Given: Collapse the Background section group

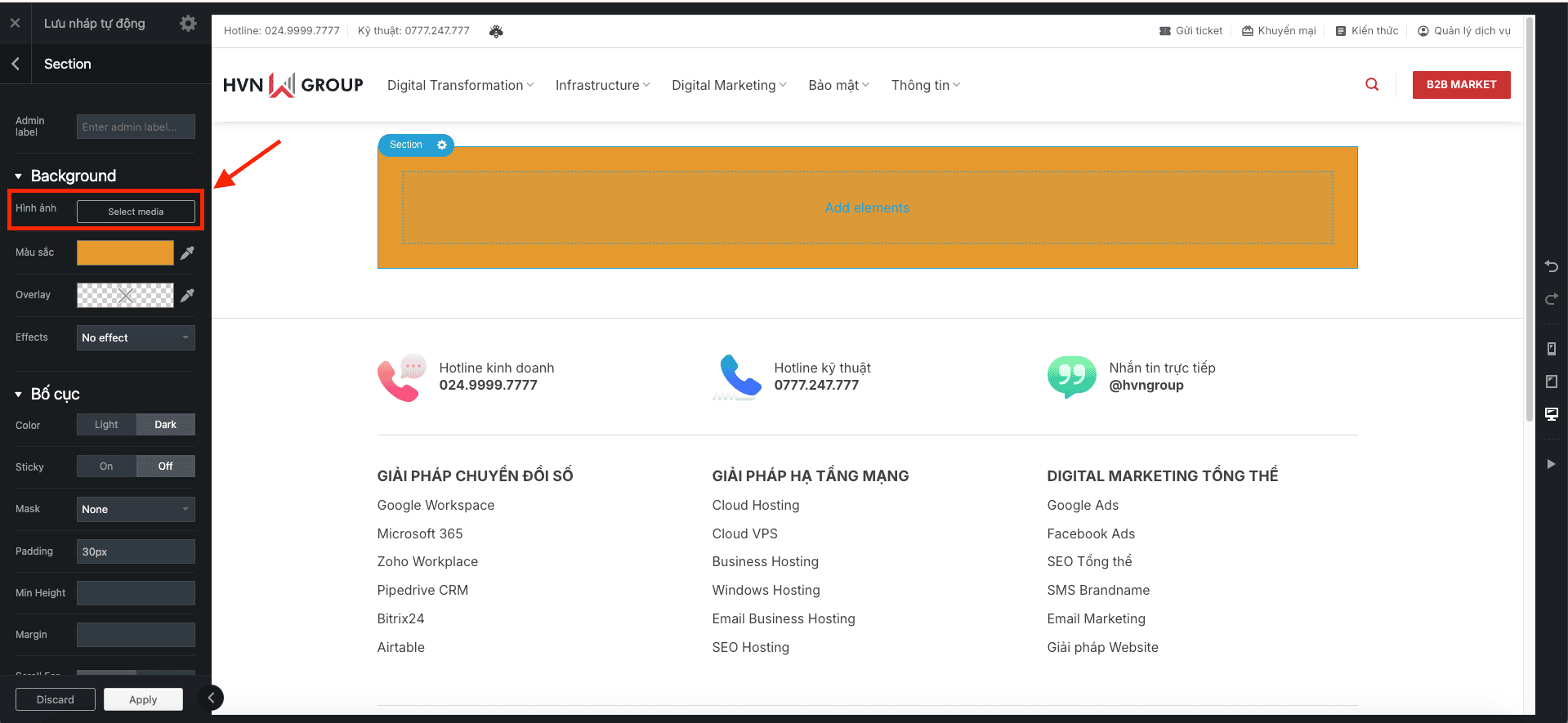Looking at the screenshot, I should tap(19, 176).
